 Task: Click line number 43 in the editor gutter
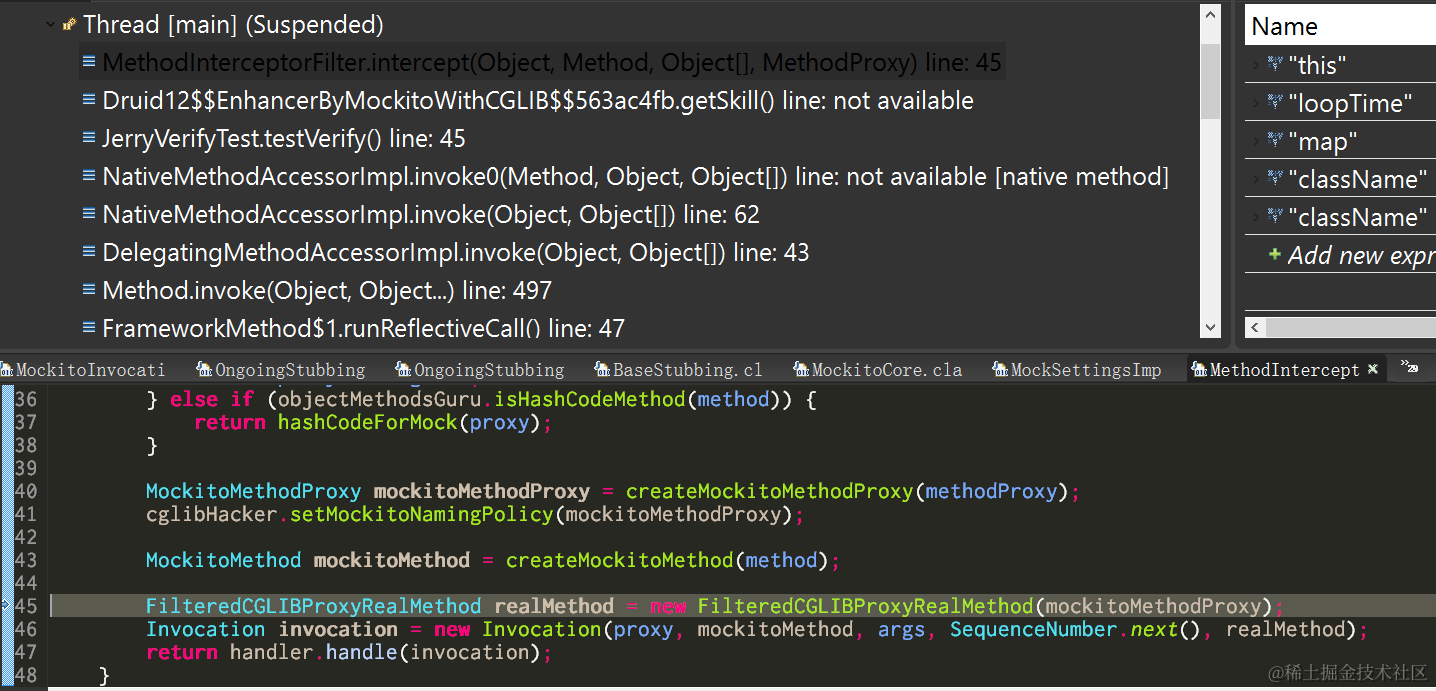click(x=25, y=560)
